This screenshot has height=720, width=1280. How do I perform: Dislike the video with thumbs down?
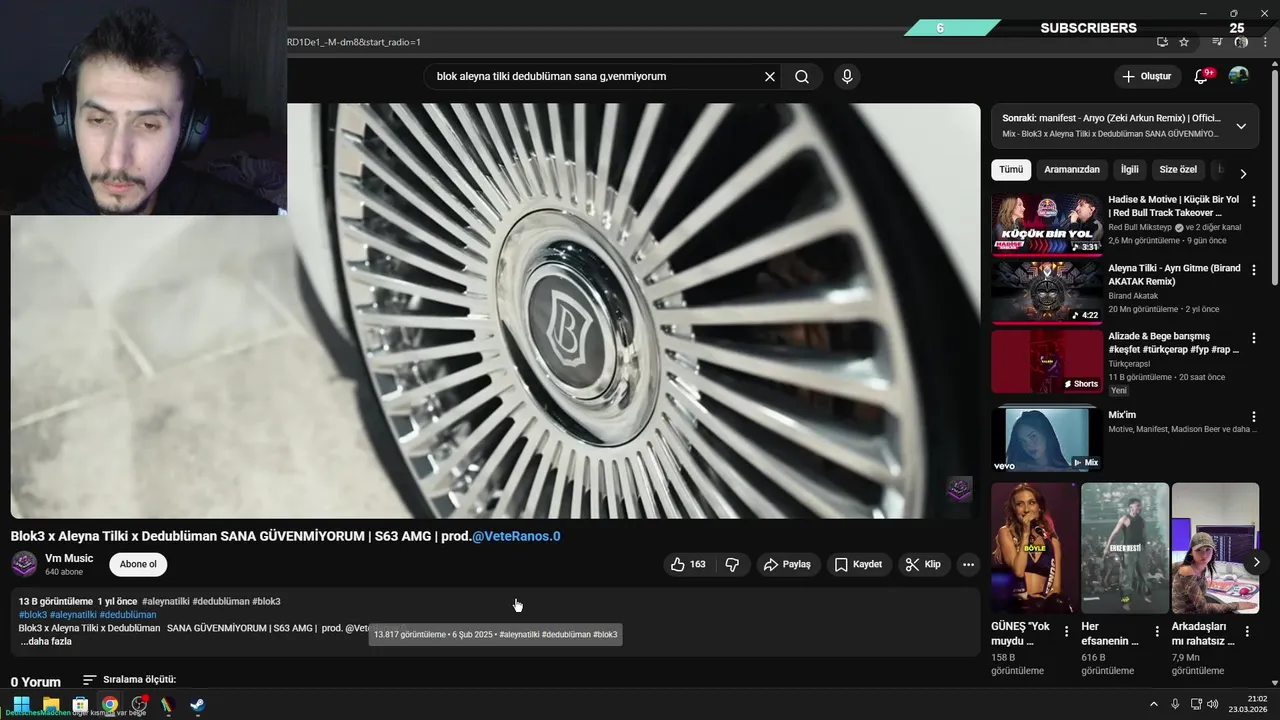(x=732, y=564)
